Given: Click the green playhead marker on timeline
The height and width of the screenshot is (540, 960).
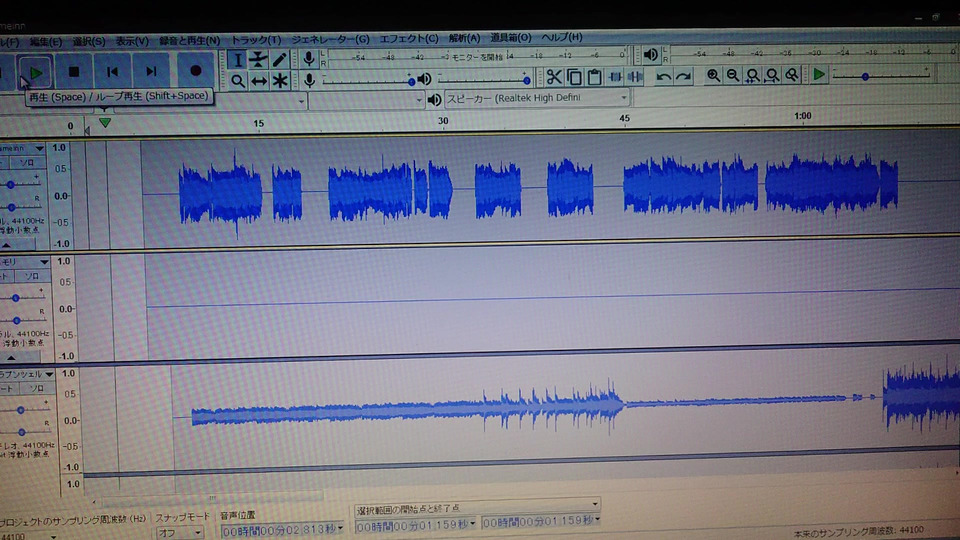Looking at the screenshot, I should click(105, 122).
